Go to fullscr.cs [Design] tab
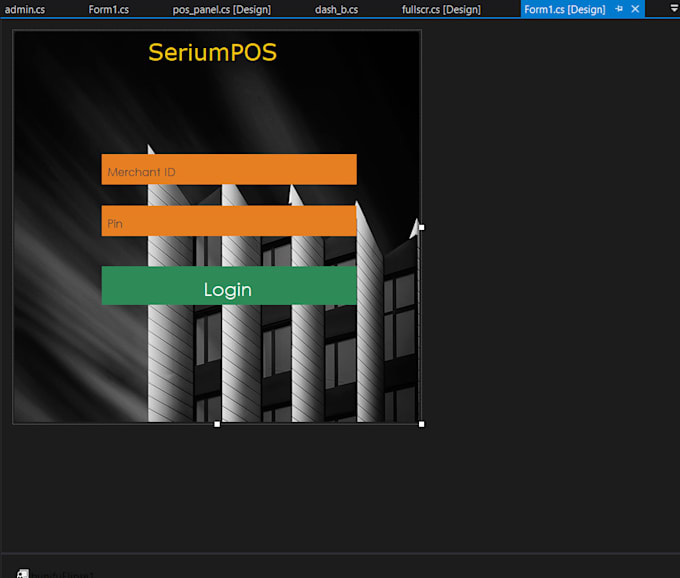This screenshot has width=680, height=578. (x=441, y=9)
